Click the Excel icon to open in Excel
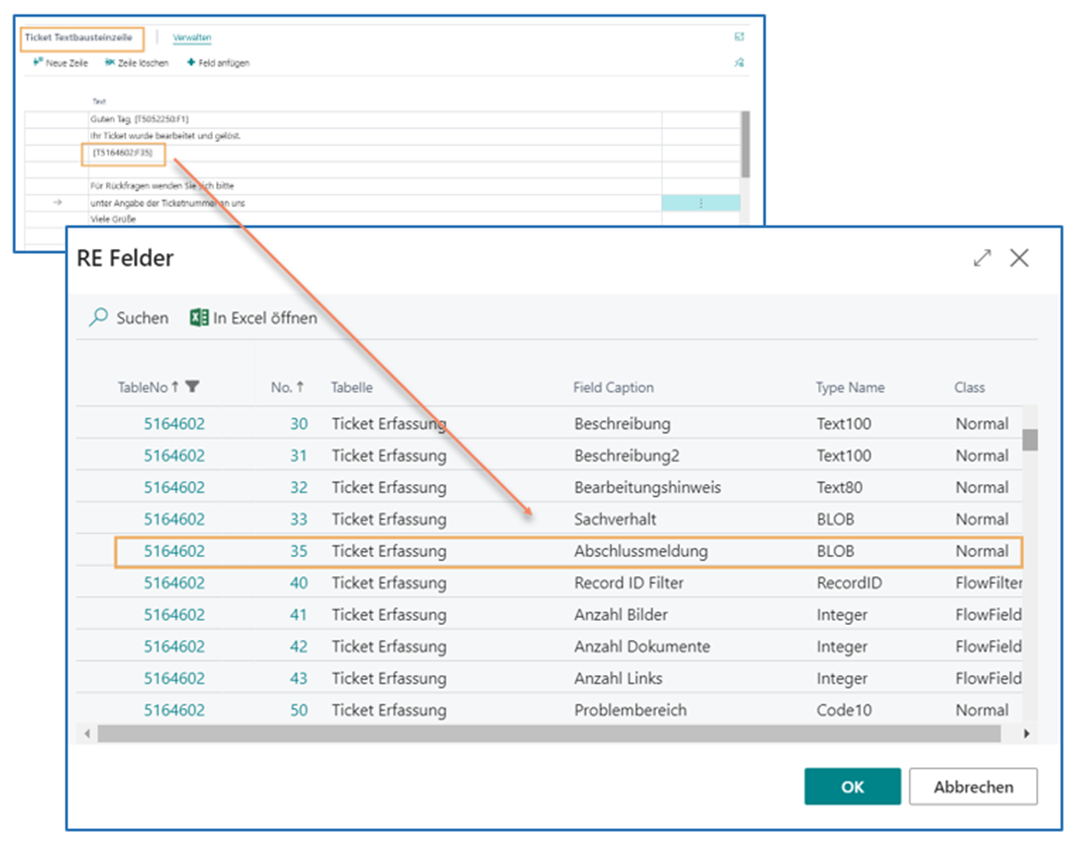1086x847 pixels. click(199, 318)
